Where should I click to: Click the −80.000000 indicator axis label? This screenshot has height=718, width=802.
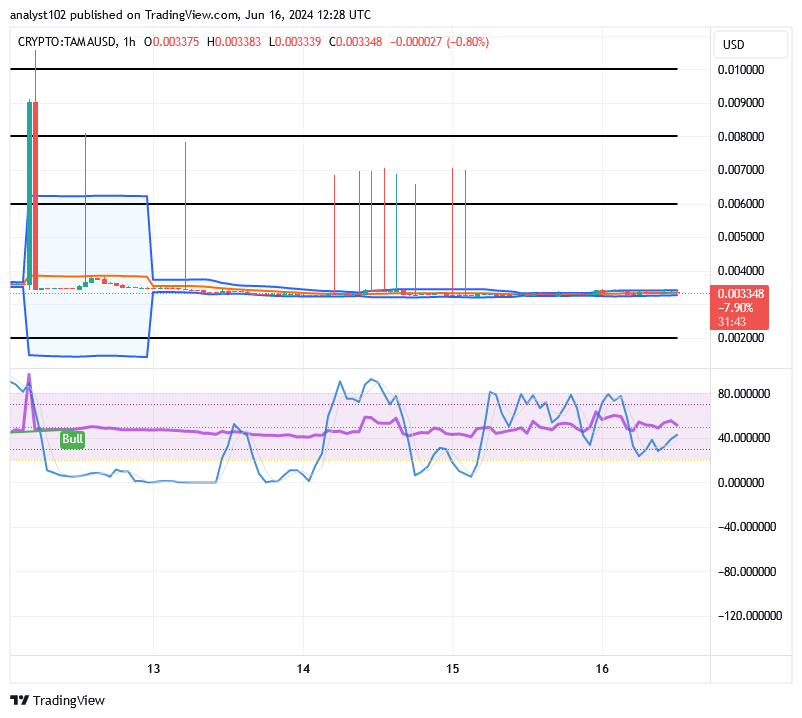pyautogui.click(x=747, y=572)
